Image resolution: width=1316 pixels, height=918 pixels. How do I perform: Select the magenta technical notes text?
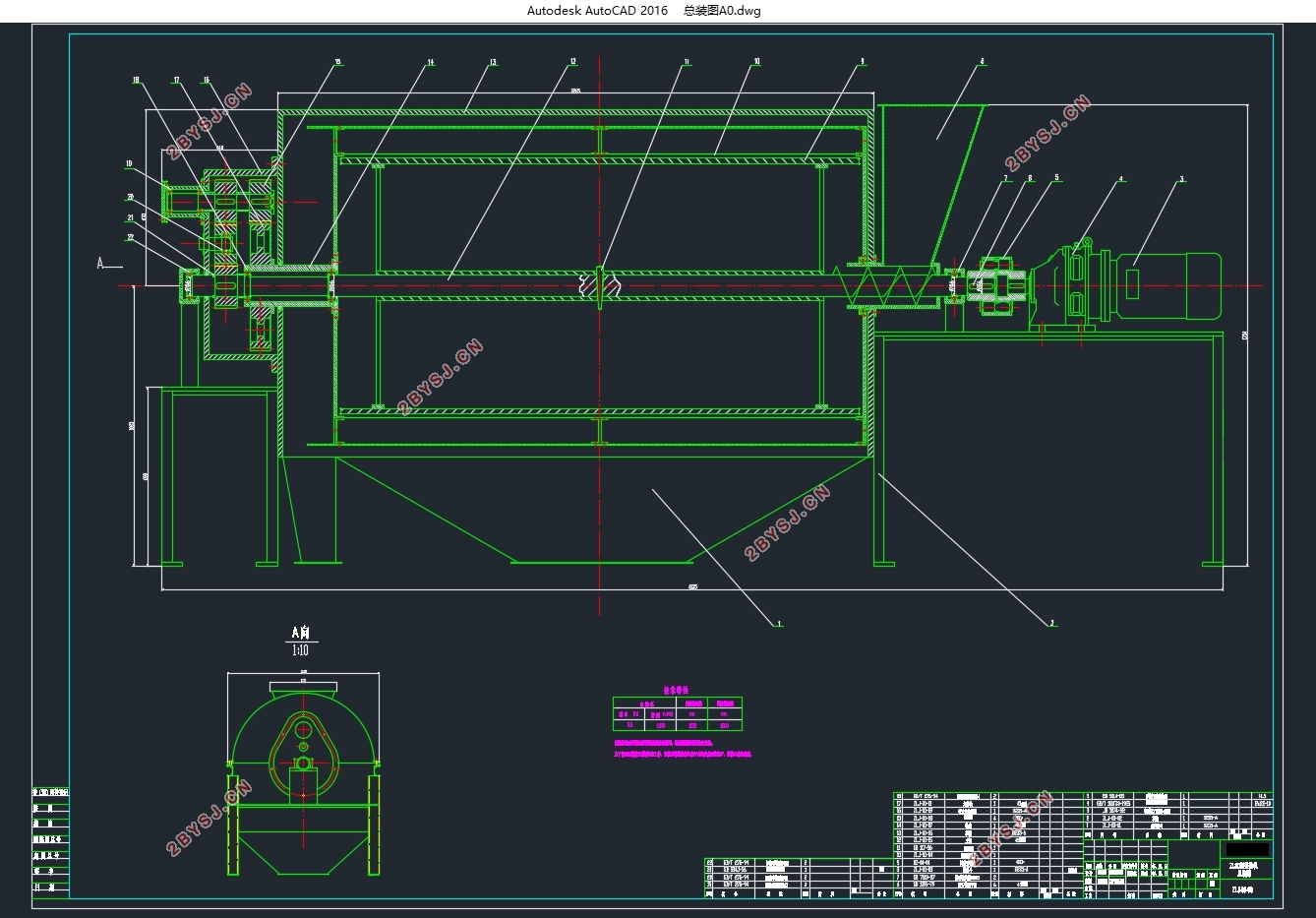click(682, 749)
